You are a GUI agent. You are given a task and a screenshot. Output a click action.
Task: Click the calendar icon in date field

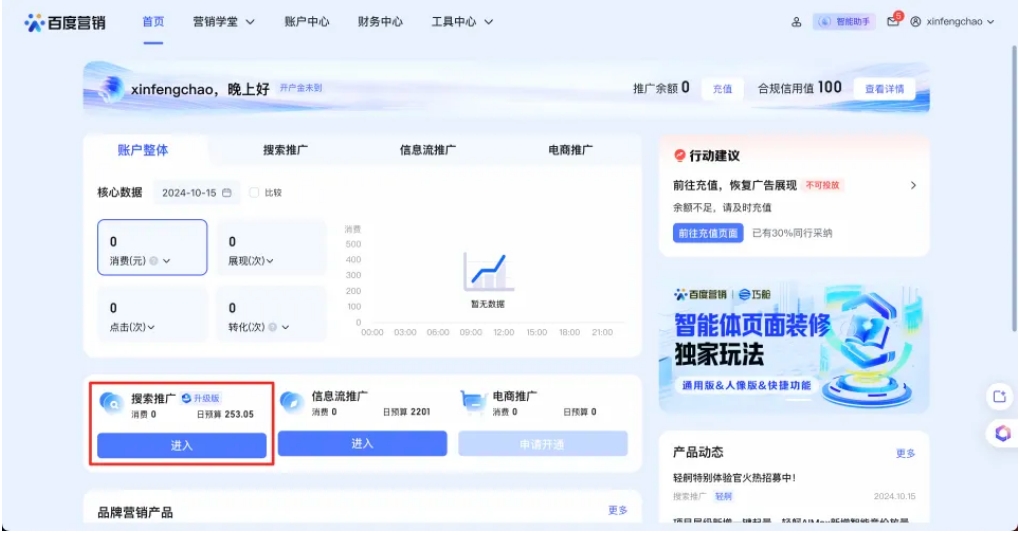(x=227, y=193)
